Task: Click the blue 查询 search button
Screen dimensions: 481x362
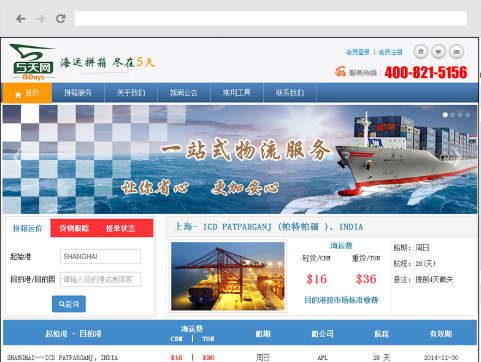Action: 69,304
